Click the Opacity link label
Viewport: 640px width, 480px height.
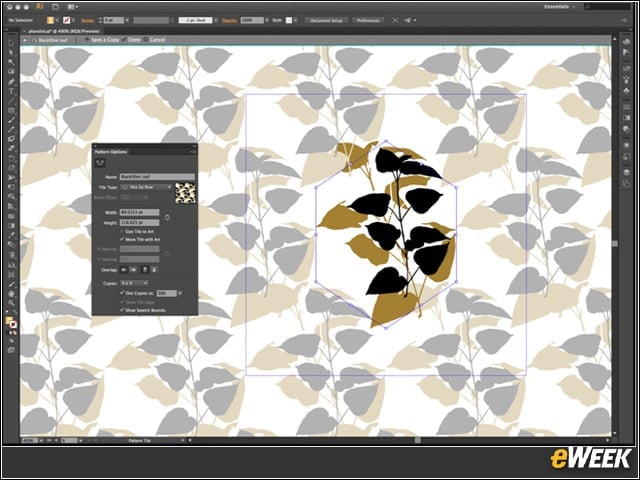coord(229,20)
